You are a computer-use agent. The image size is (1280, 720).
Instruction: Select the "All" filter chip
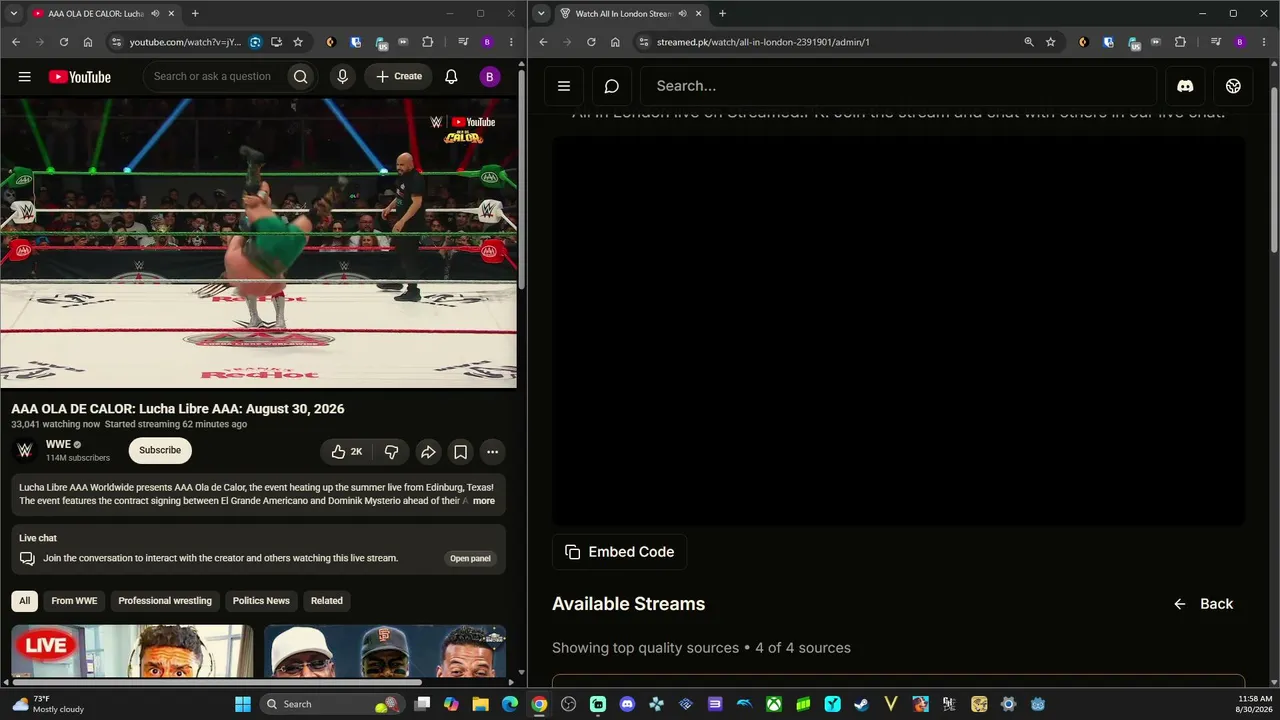[24, 601]
